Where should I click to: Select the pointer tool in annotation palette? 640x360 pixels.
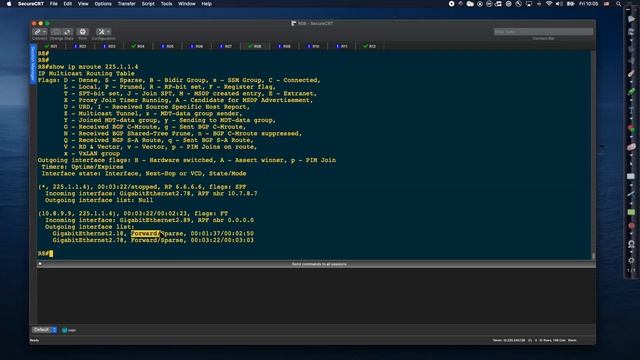[x=631, y=19]
